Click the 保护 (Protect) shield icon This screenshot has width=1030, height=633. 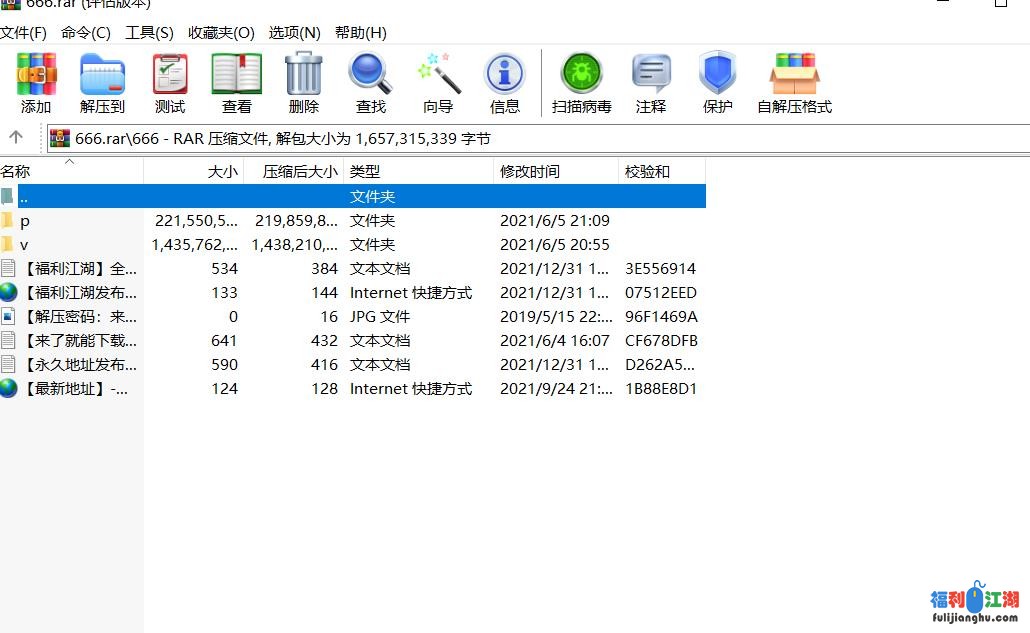click(x=717, y=75)
